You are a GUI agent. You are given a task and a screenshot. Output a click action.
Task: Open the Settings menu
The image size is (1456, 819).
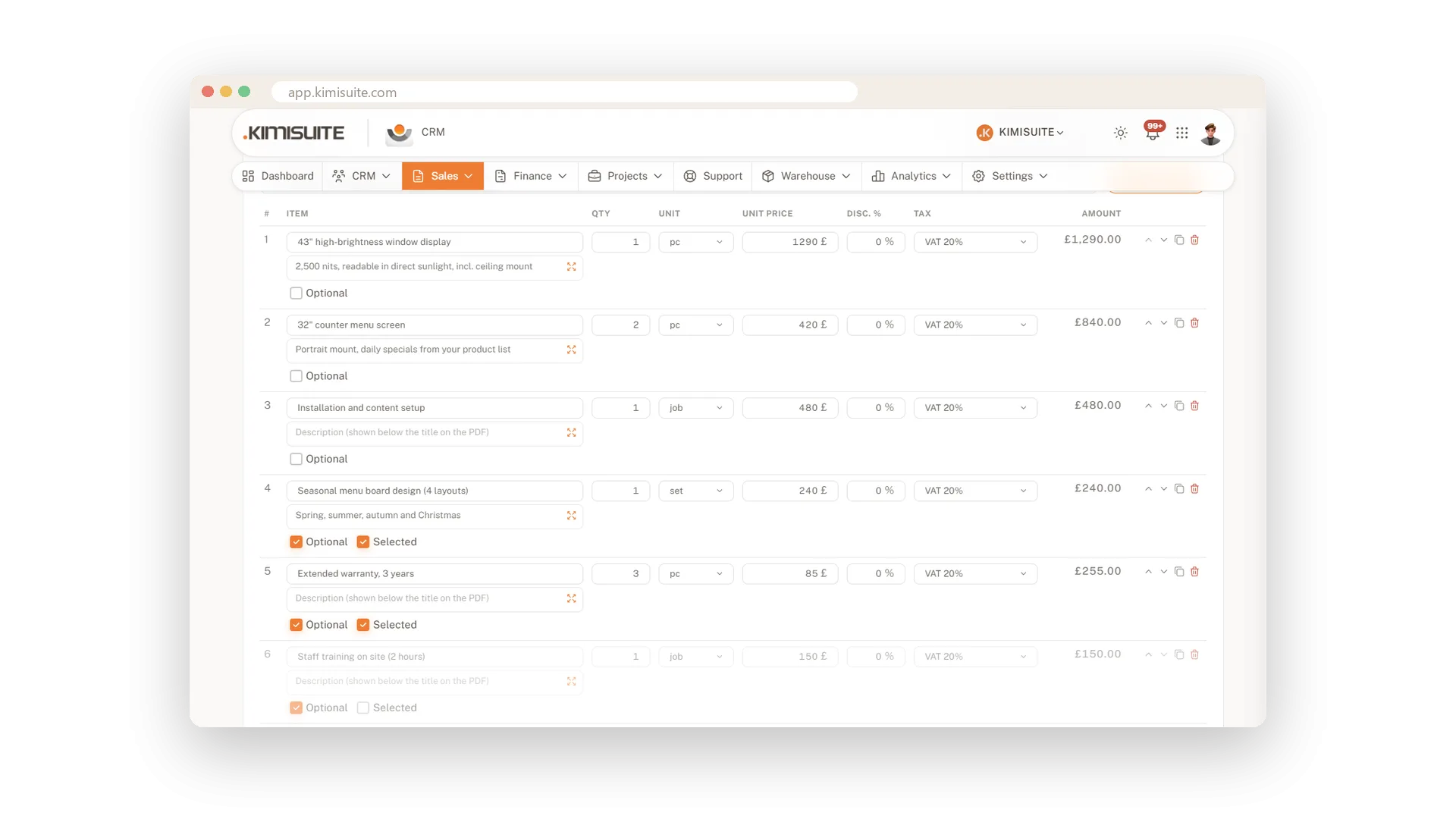tap(1010, 176)
